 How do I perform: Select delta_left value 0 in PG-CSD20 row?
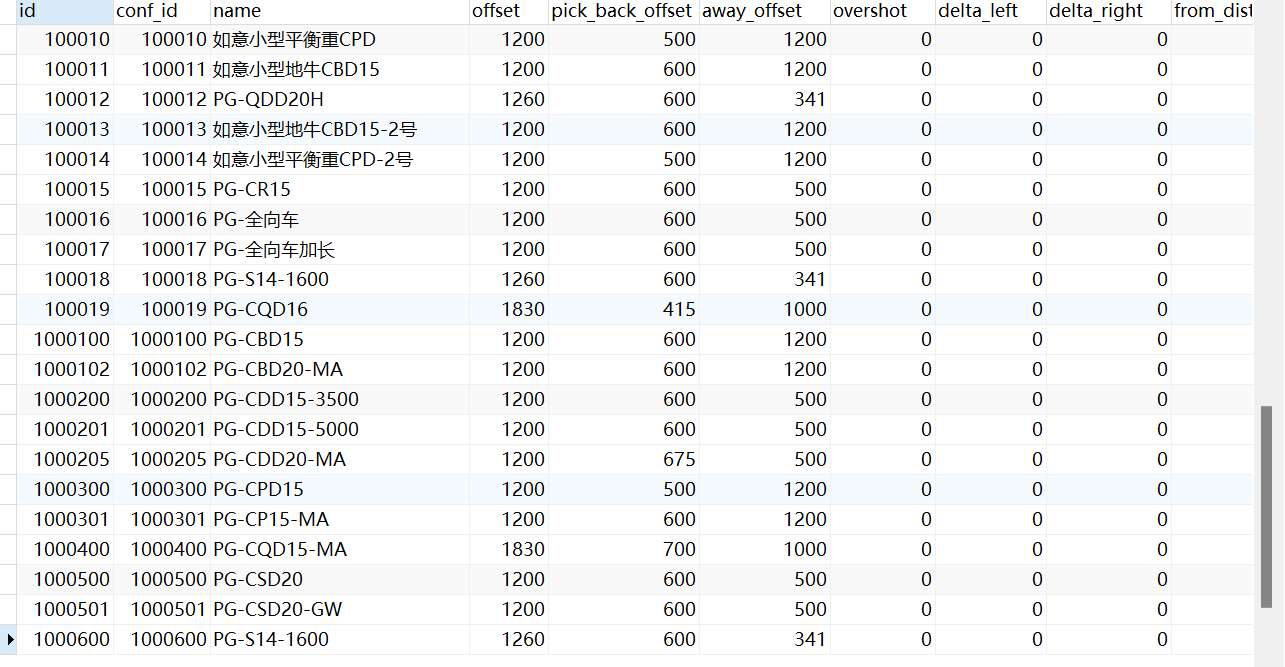(990, 579)
